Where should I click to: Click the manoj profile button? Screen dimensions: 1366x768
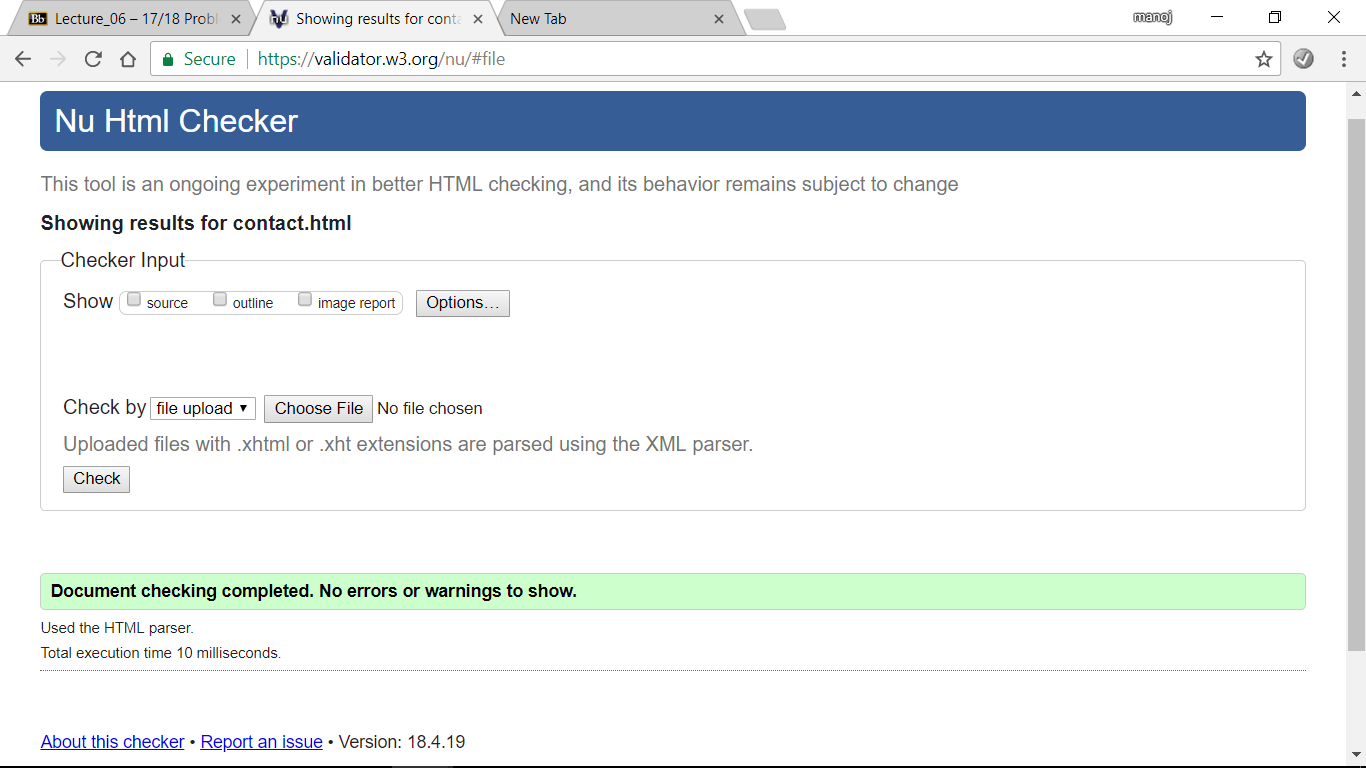click(x=1152, y=17)
